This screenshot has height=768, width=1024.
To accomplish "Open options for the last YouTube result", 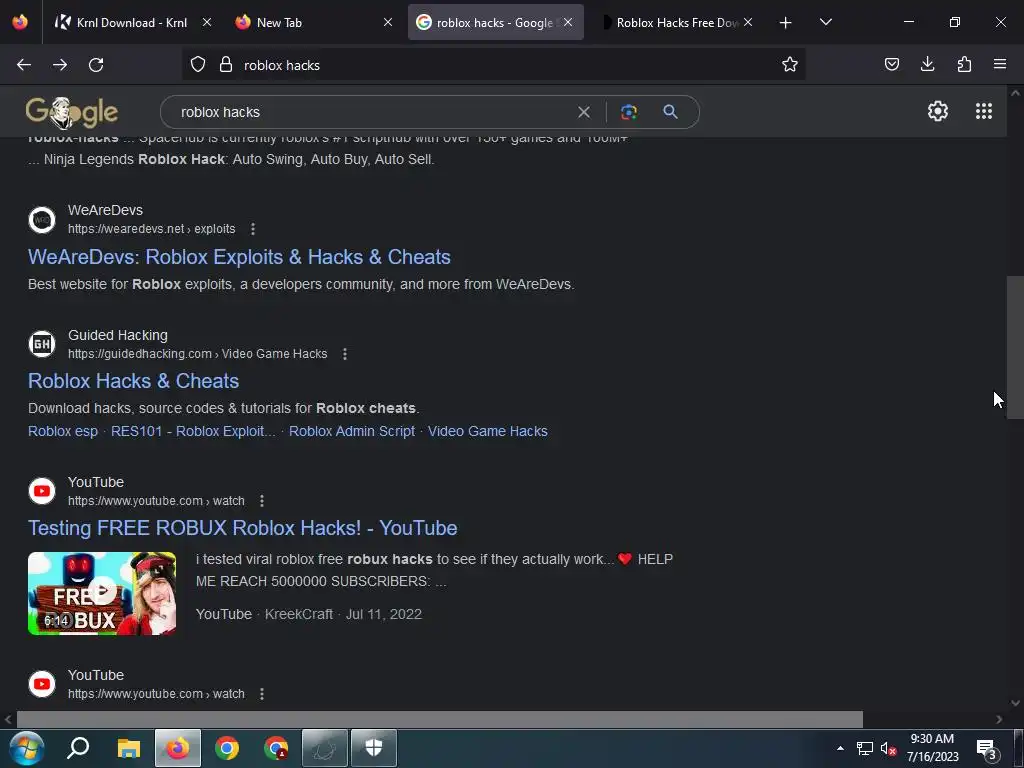I will (x=262, y=694).
